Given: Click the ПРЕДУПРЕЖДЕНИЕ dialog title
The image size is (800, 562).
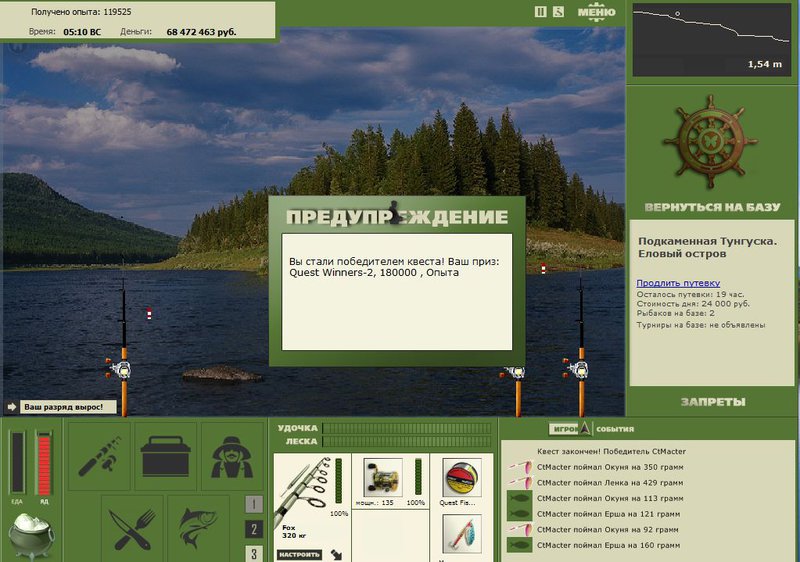Looking at the screenshot, I should coord(397,216).
